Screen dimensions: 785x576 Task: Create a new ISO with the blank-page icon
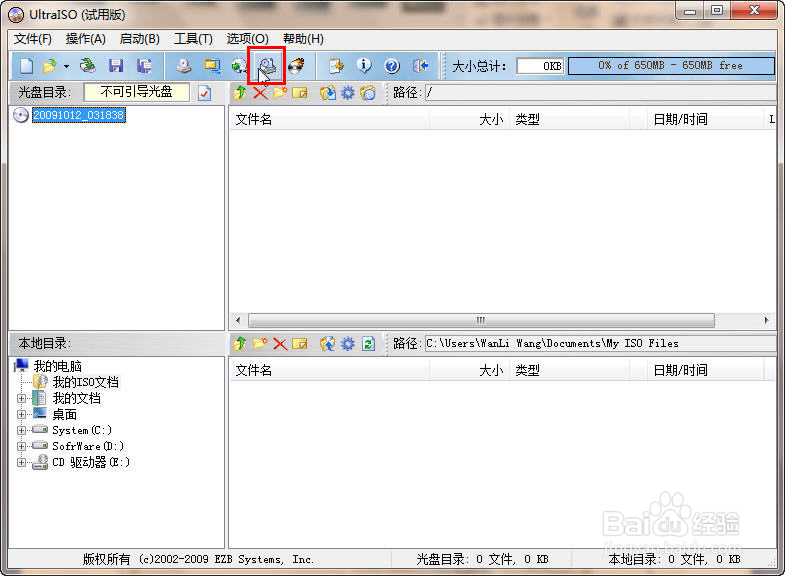tap(27, 66)
